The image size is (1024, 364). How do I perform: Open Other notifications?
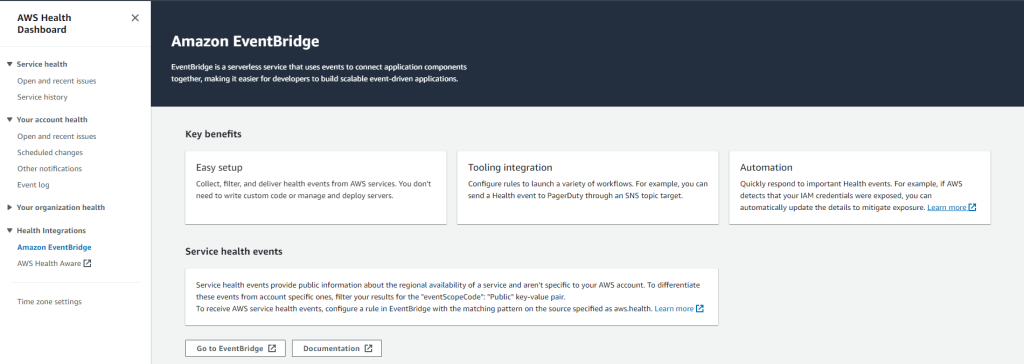pyautogui.click(x=50, y=169)
